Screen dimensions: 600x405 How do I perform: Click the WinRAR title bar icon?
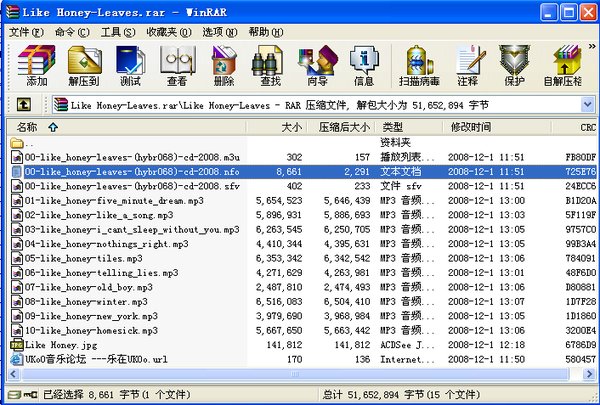12,12
